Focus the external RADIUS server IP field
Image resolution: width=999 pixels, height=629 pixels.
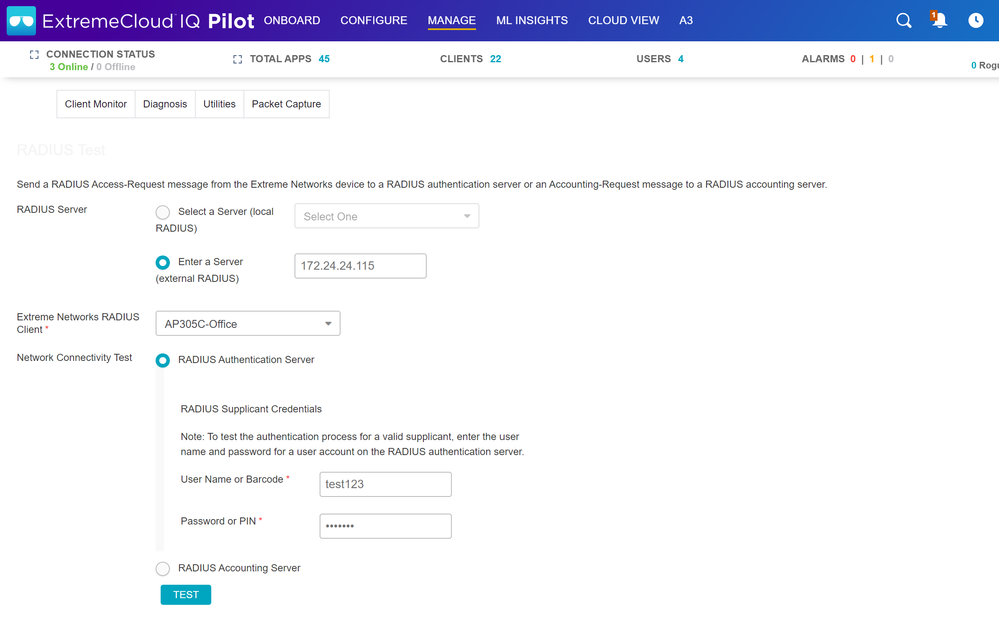[361, 266]
